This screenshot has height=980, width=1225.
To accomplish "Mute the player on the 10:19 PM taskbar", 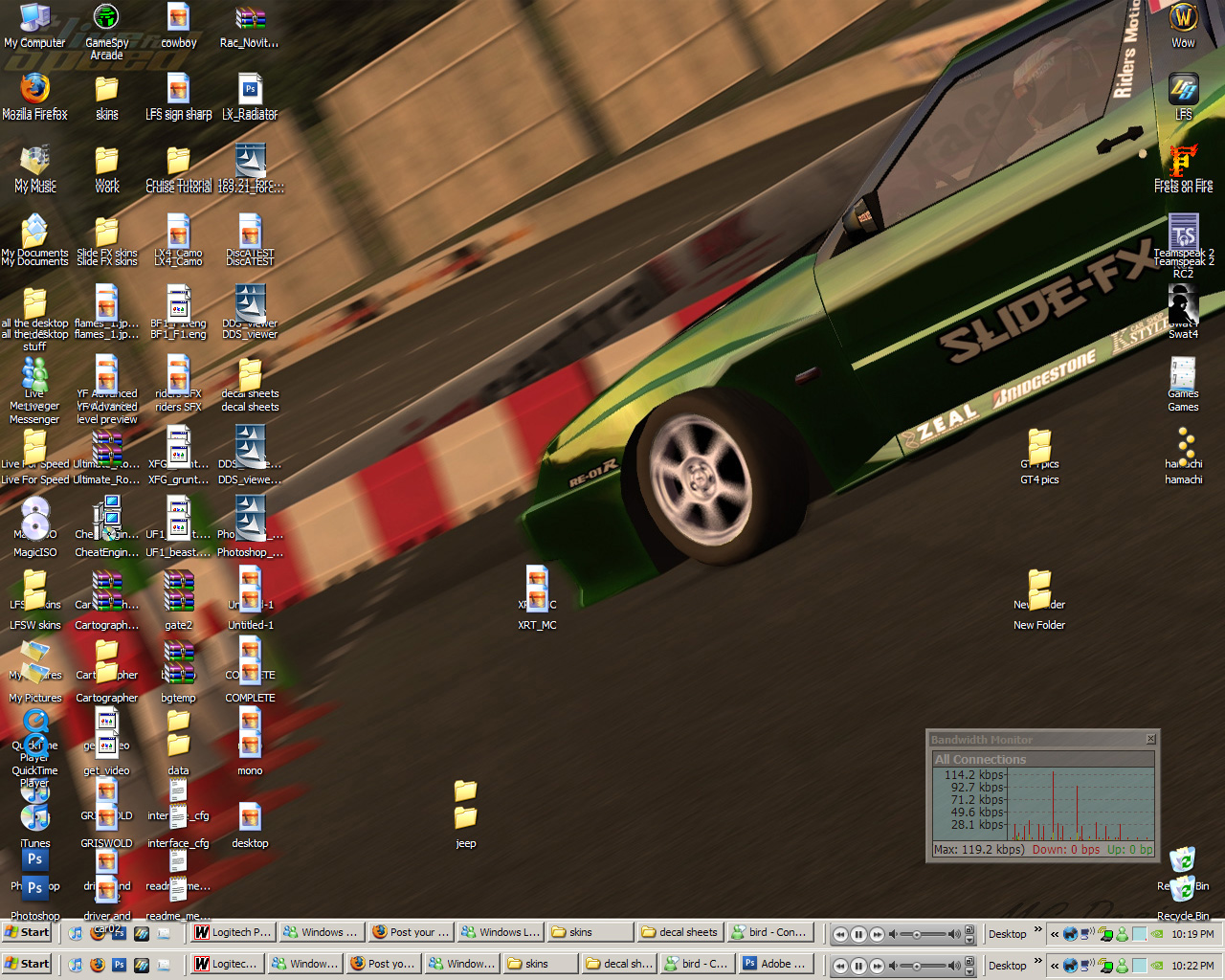I will point(893,934).
